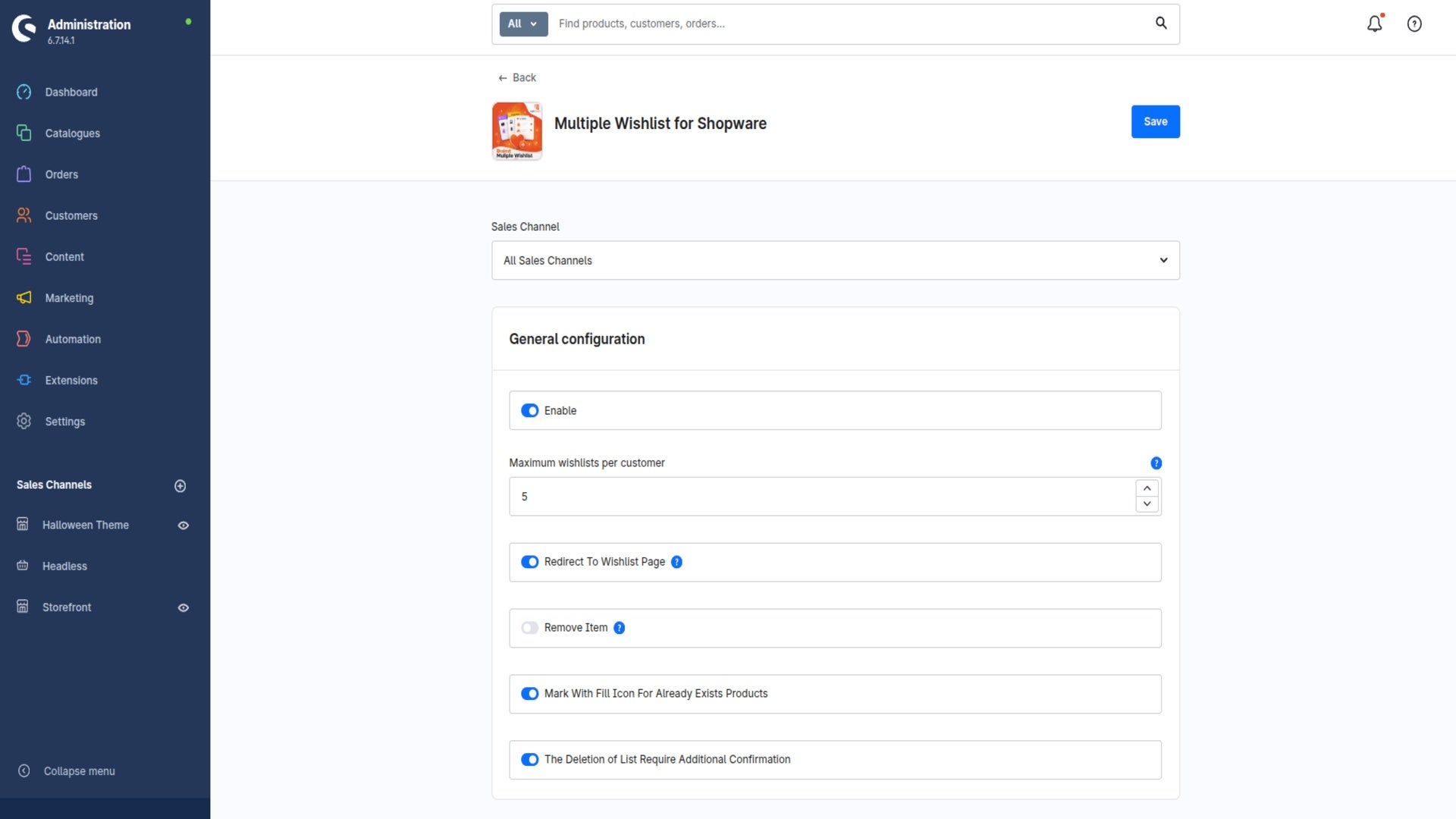Click Halloween Theme eye visibility icon
The image size is (1456, 819).
184,526
